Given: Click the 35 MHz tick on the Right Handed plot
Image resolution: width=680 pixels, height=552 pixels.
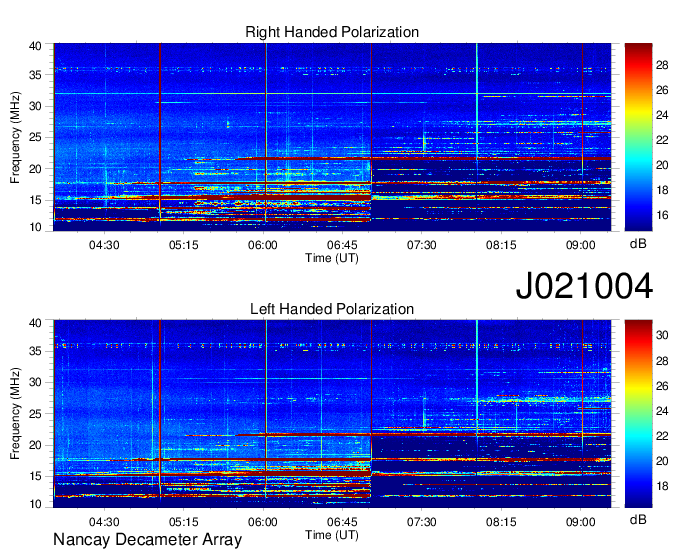Looking at the screenshot, I should [35, 75].
